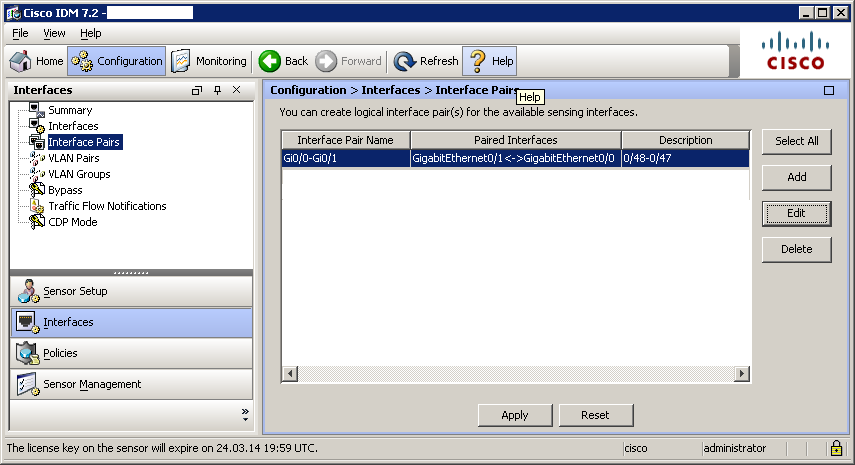This screenshot has height=465, width=855.
Task: Open the Sensor Management section
Action: (x=131, y=384)
